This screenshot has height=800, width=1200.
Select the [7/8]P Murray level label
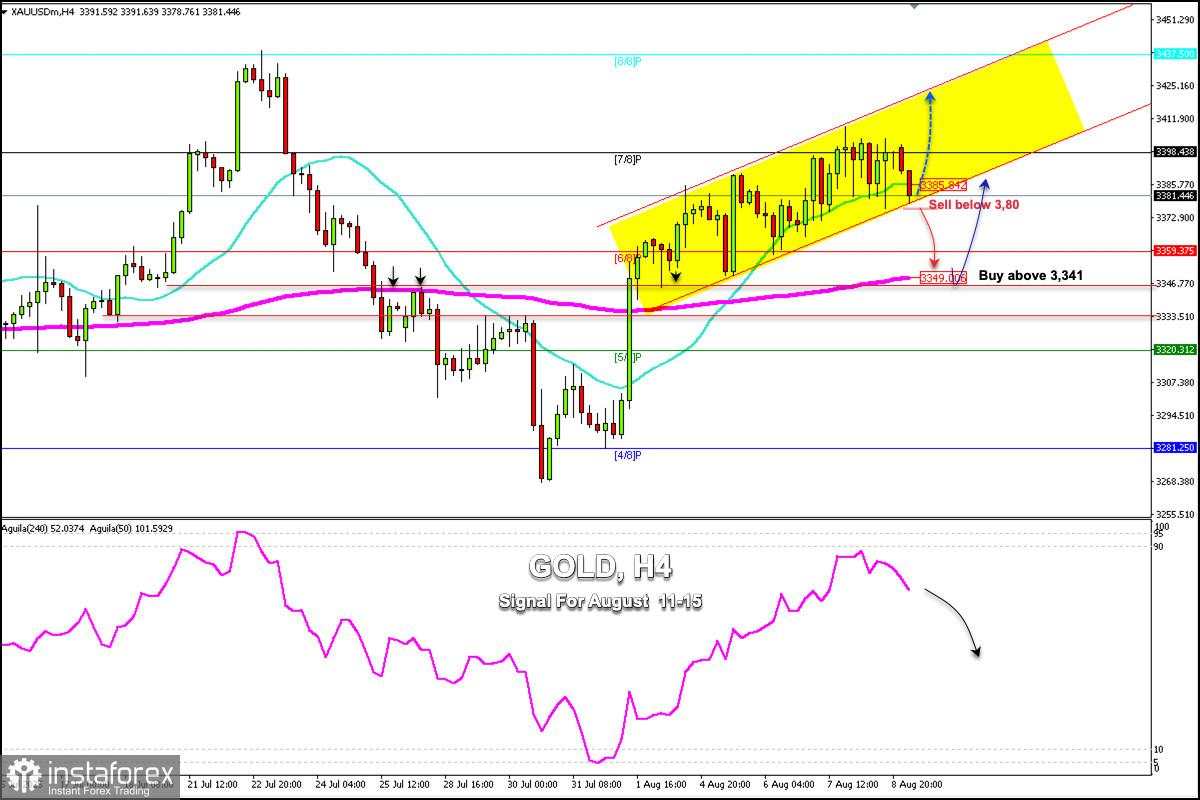pos(627,160)
